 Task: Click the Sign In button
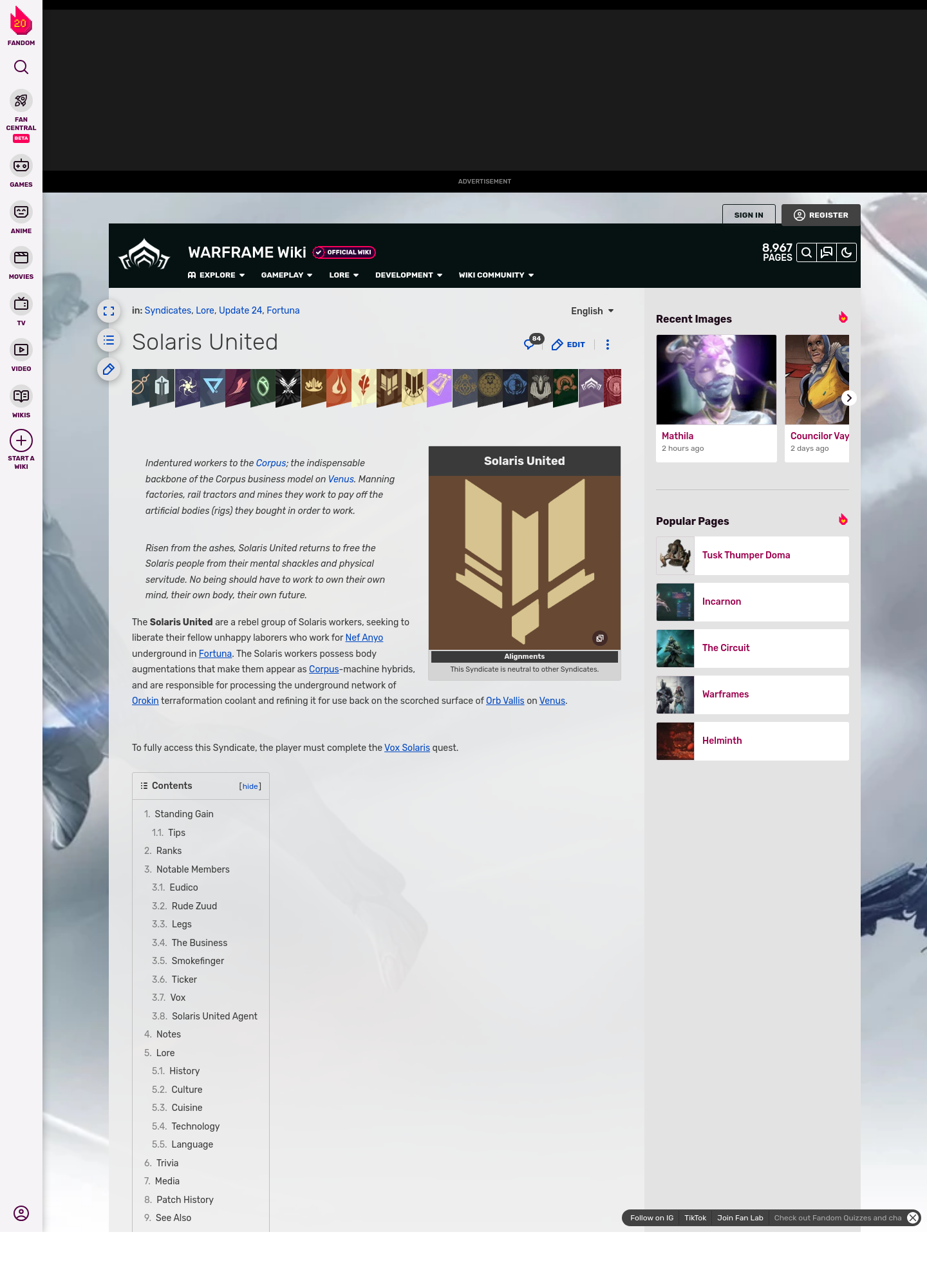pyautogui.click(x=748, y=215)
